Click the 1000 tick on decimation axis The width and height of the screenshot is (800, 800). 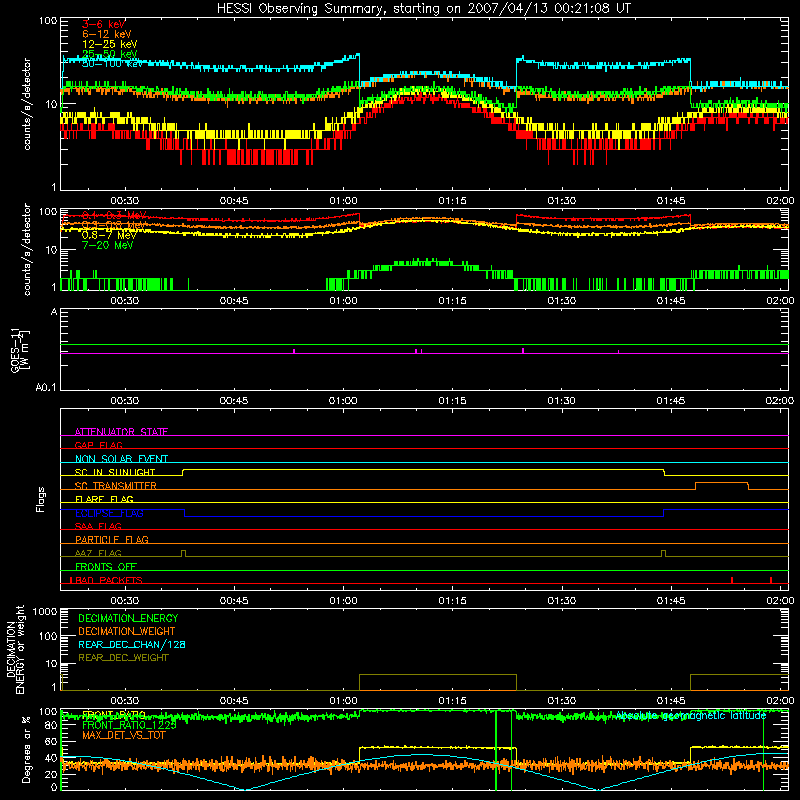[45, 611]
